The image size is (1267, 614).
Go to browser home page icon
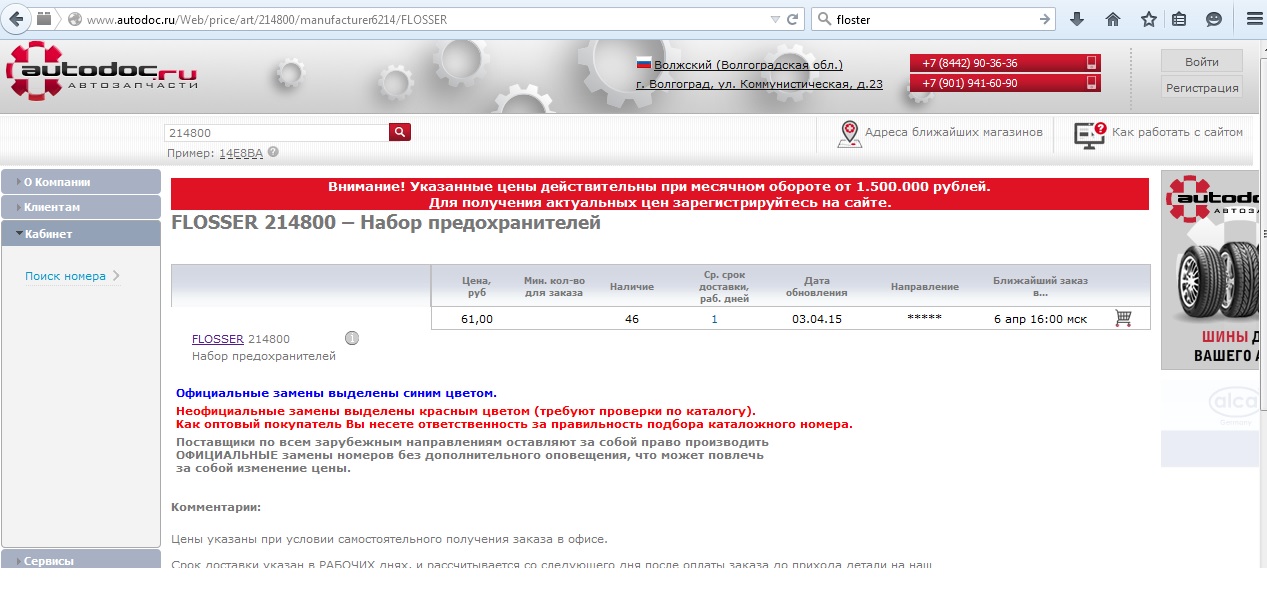[x=1112, y=19]
